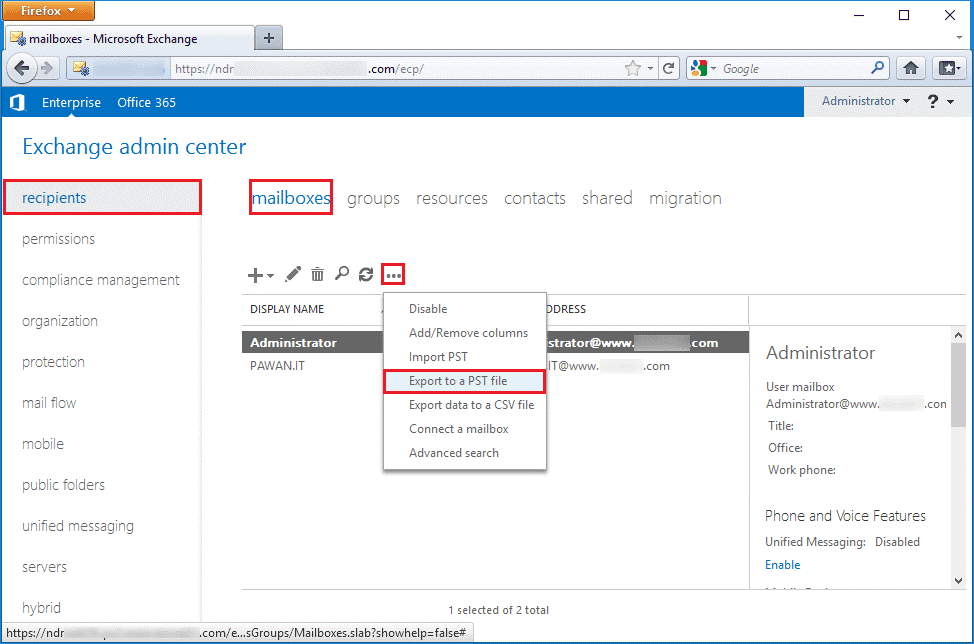974x644 pixels.
Task: Click the add new mailbox plus icon
Action: pos(255,274)
